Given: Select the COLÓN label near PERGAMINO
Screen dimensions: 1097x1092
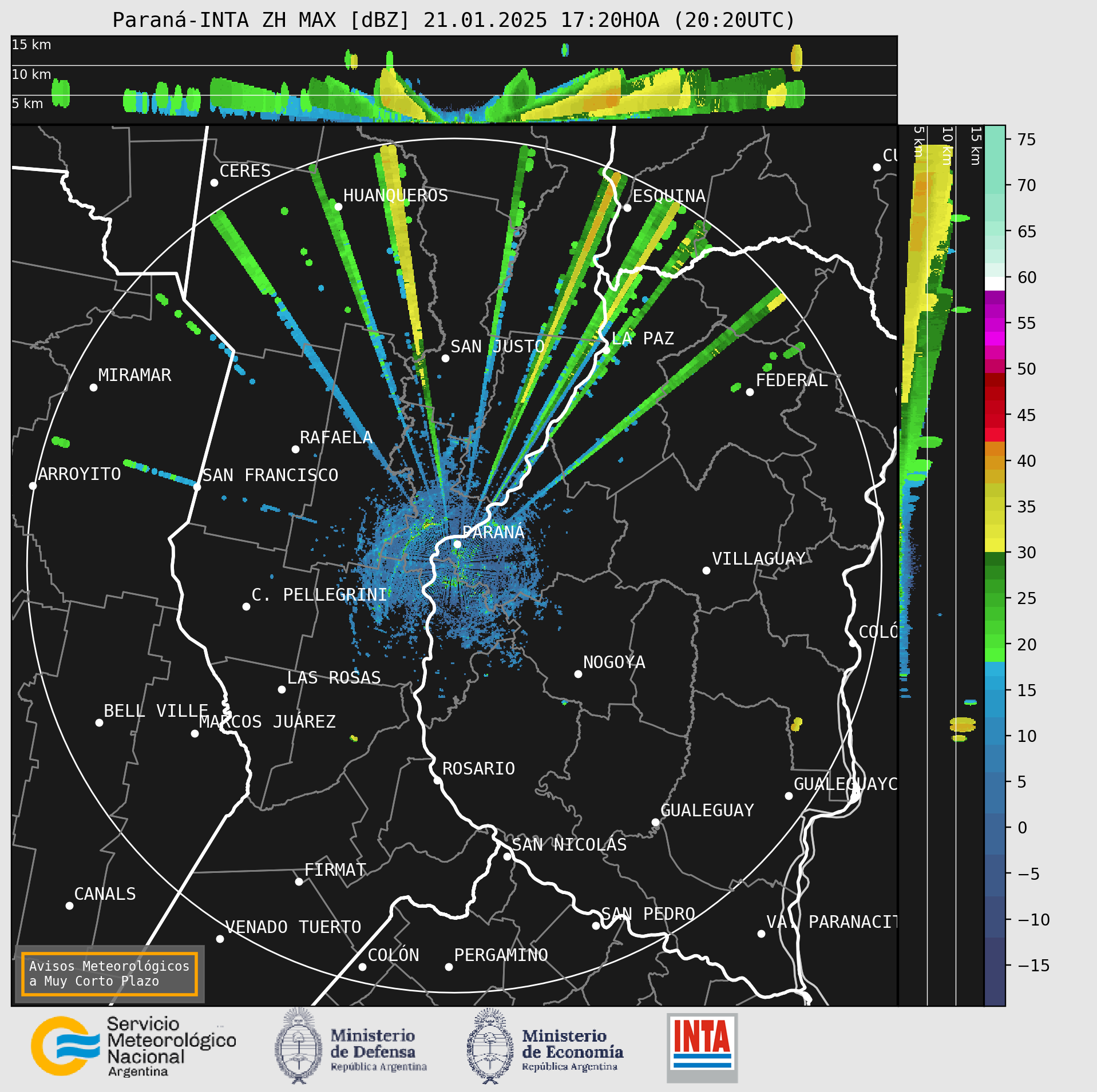Looking at the screenshot, I should pyautogui.click(x=393, y=955).
